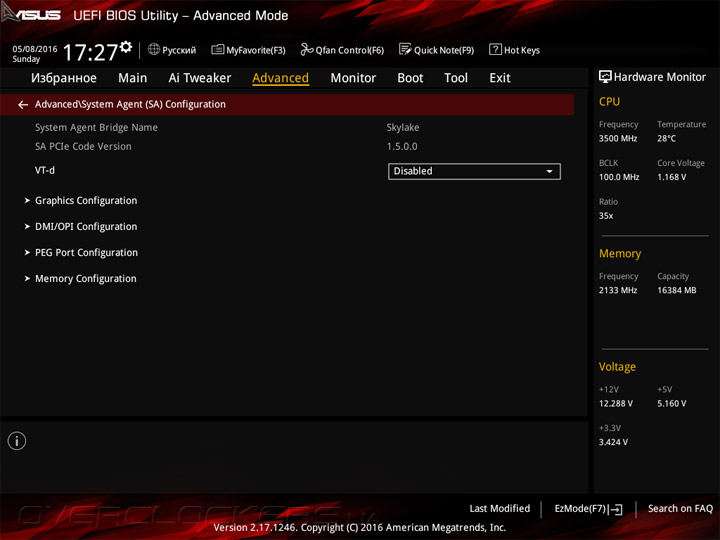Show Hot Keys help
The image size is (720, 540).
pyautogui.click(x=514, y=50)
